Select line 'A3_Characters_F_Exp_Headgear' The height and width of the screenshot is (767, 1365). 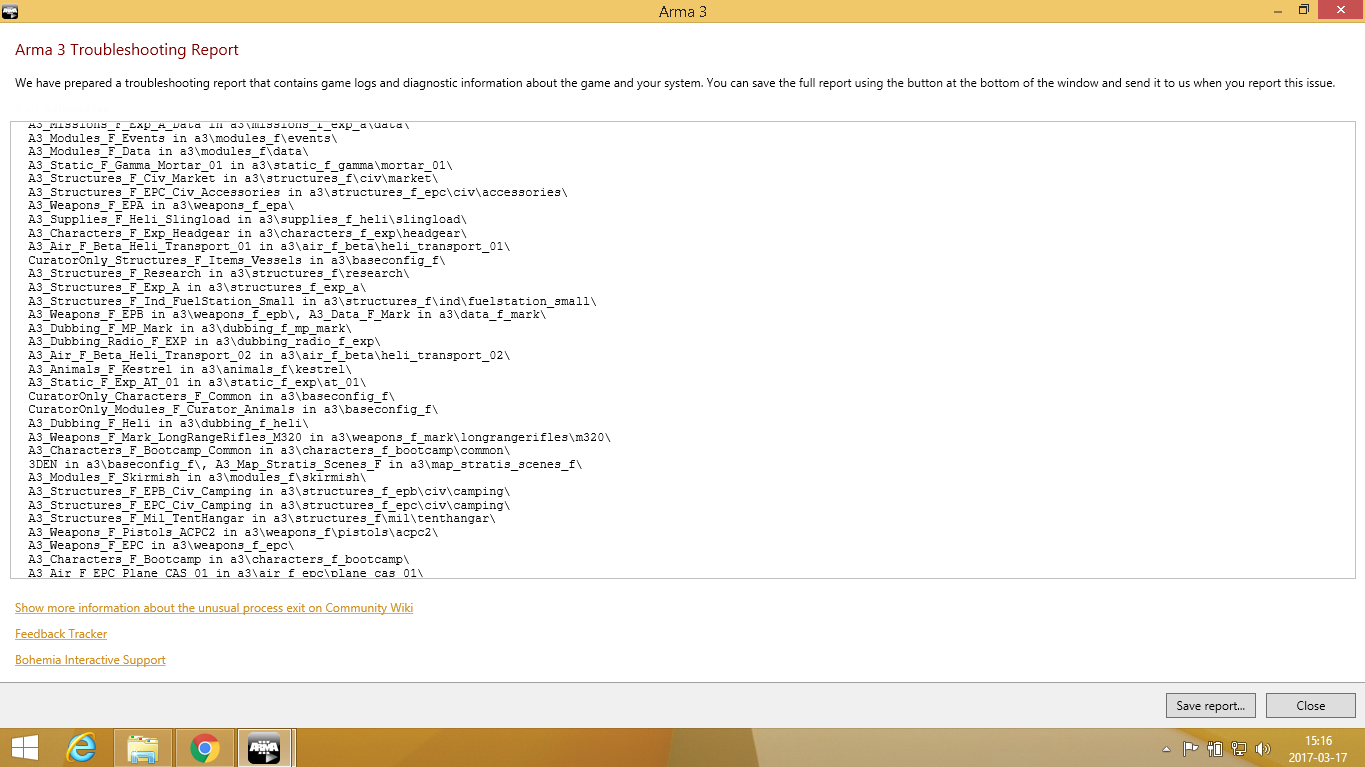point(247,233)
